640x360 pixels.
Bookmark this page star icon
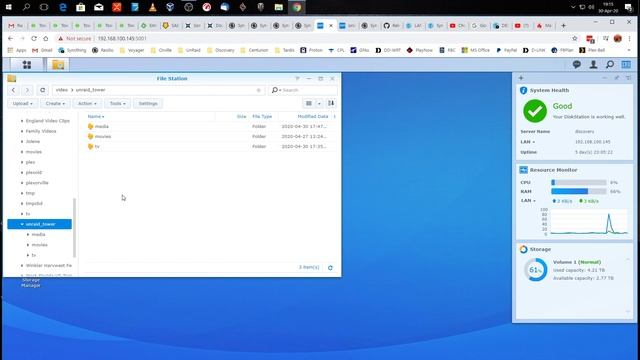(x=575, y=38)
